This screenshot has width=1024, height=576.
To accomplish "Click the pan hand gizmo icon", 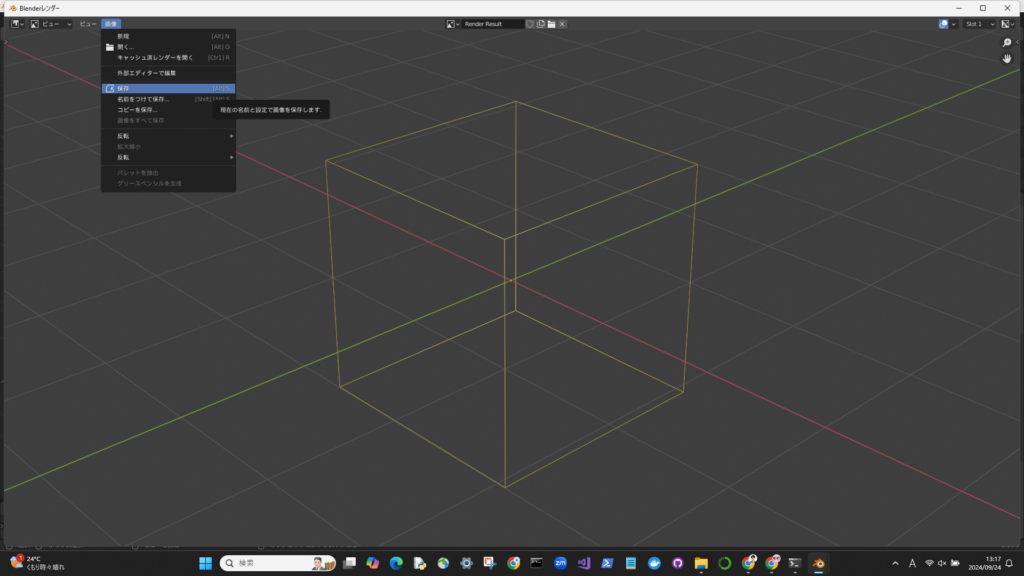I will point(1007,59).
